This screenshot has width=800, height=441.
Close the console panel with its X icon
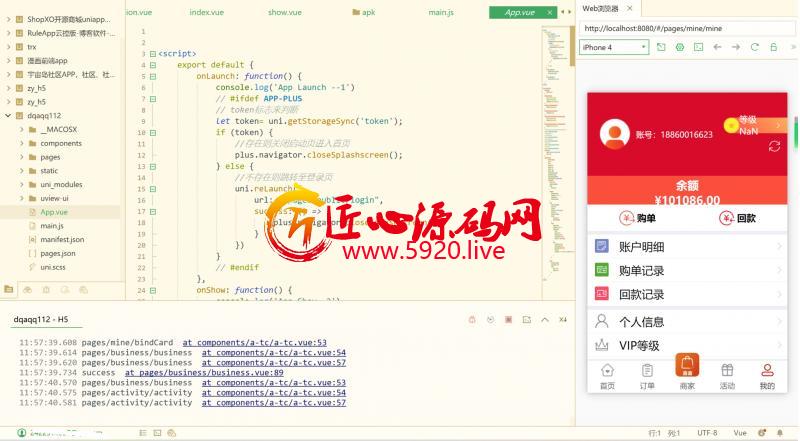tap(563, 320)
